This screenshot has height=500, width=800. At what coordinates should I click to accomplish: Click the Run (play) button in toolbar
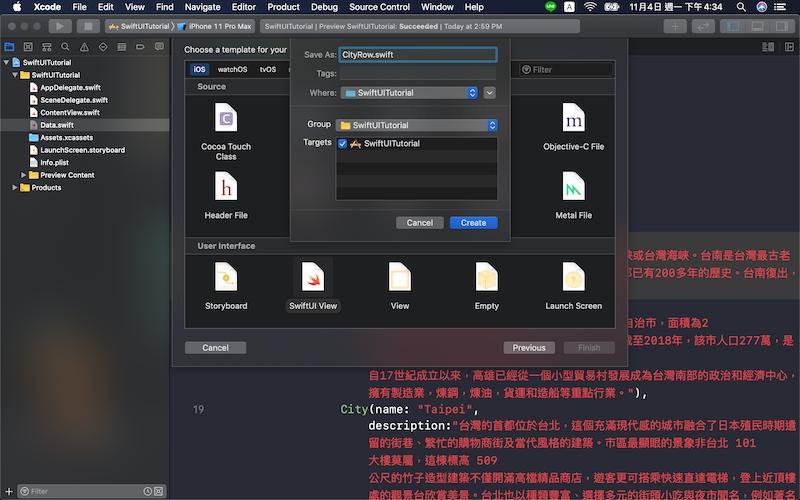[60, 26]
